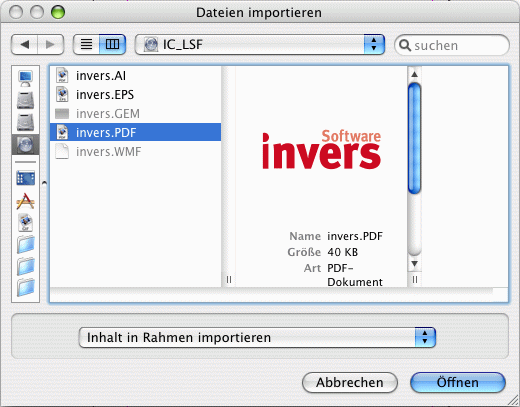Select the second hard drive sidebar icon
Screen dimensions: 520x407
[25, 122]
